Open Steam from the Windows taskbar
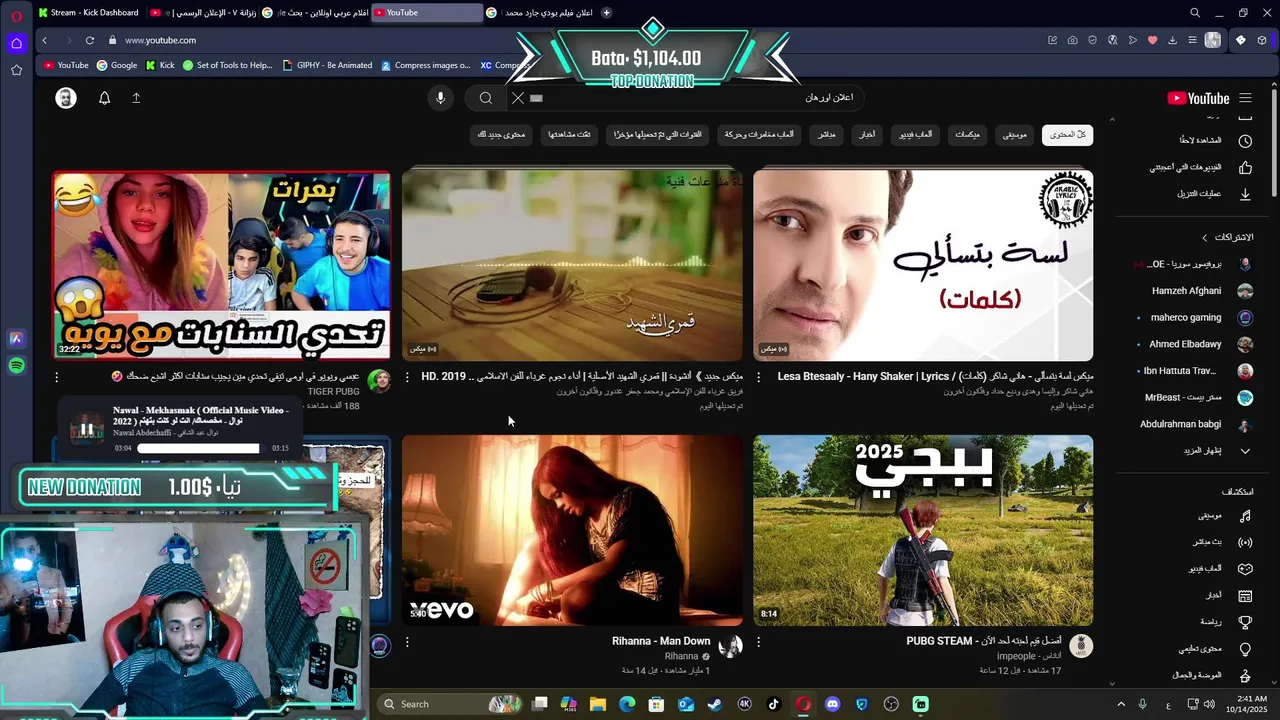 coord(715,704)
